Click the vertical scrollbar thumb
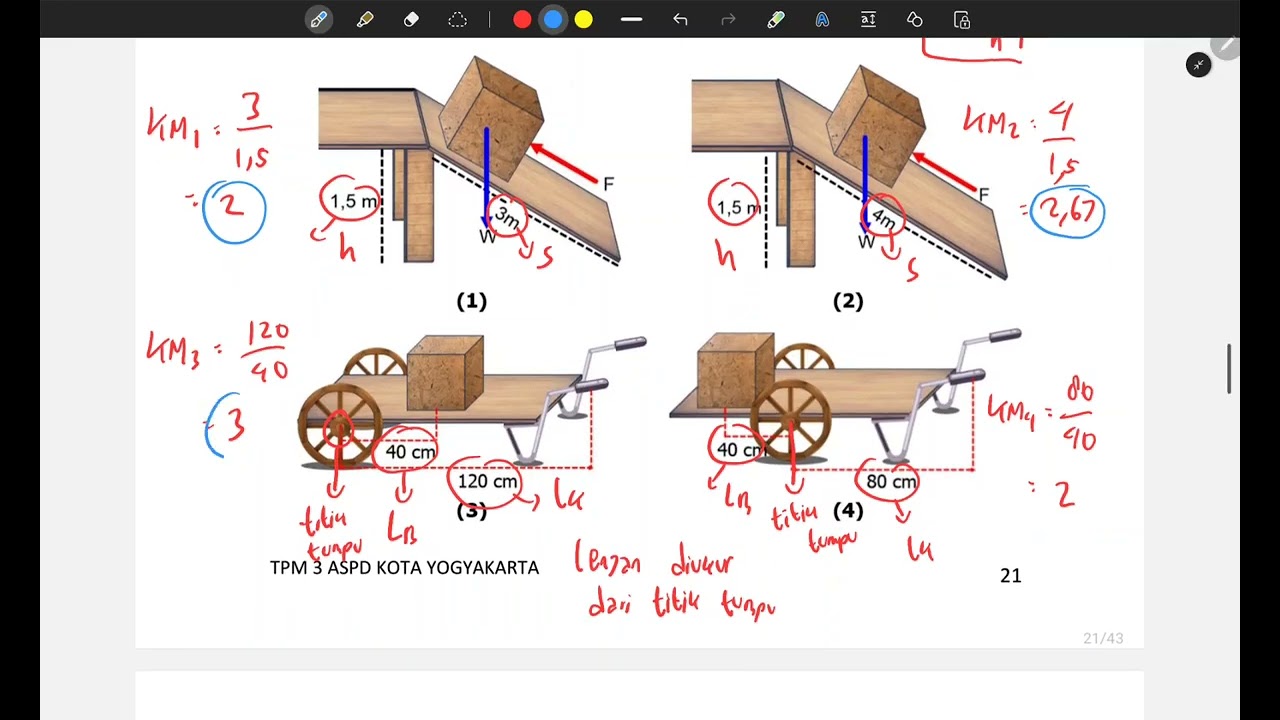 click(x=1229, y=369)
